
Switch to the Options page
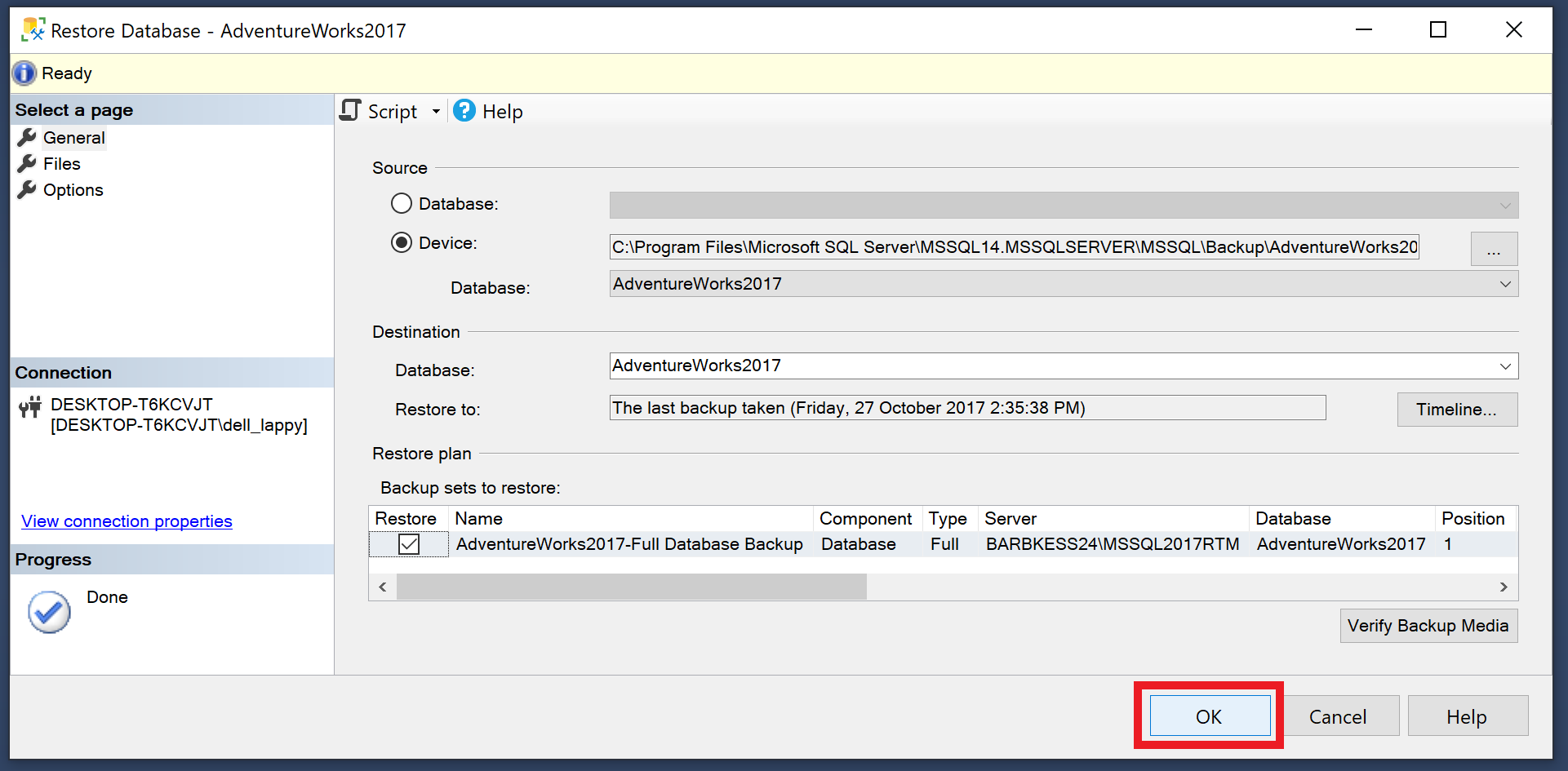pyautogui.click(x=72, y=189)
